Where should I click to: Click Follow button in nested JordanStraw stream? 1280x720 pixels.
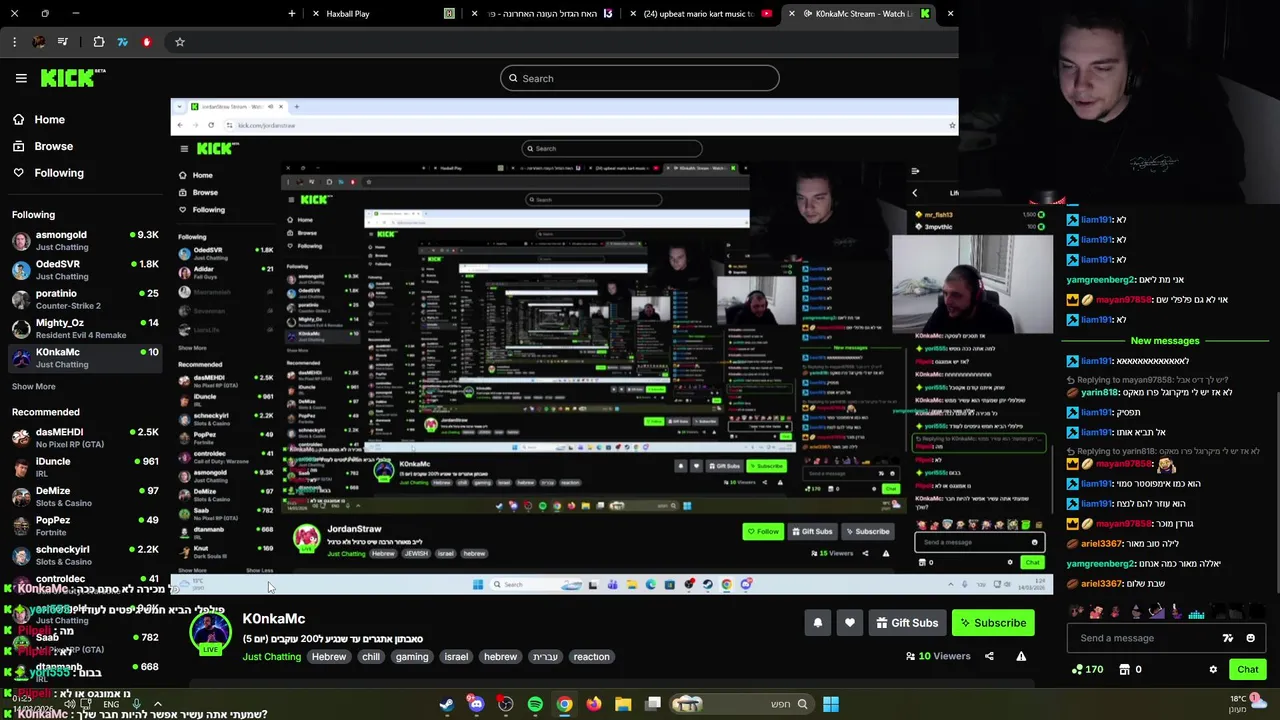(762, 531)
